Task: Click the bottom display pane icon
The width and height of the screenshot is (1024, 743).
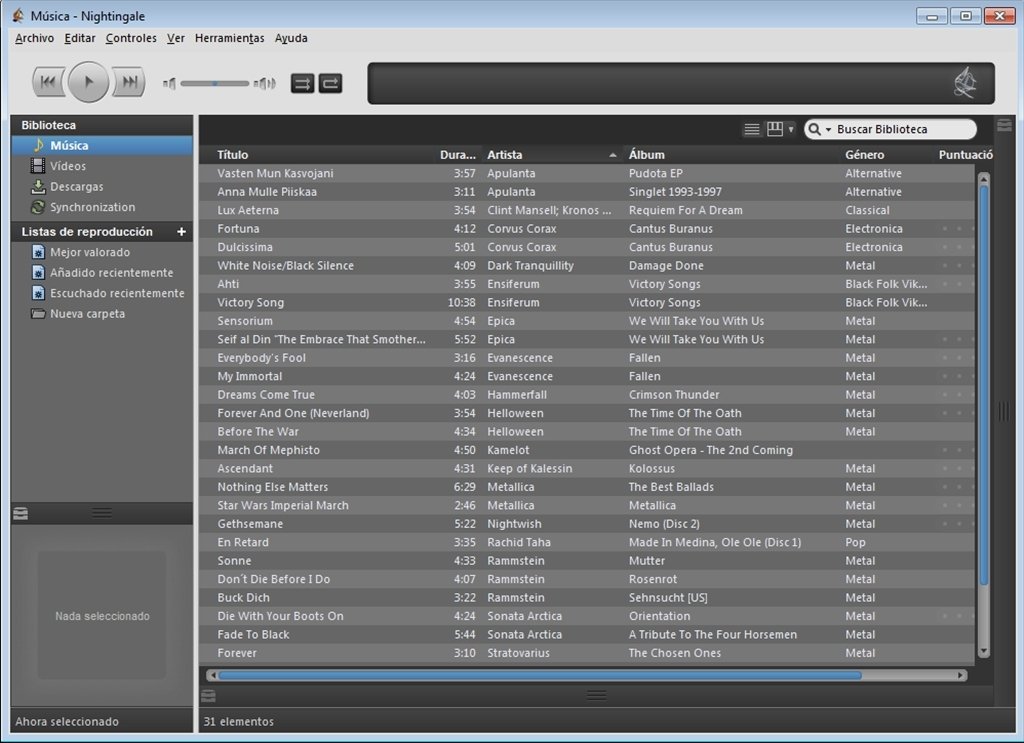Action: pyautogui.click(x=208, y=696)
